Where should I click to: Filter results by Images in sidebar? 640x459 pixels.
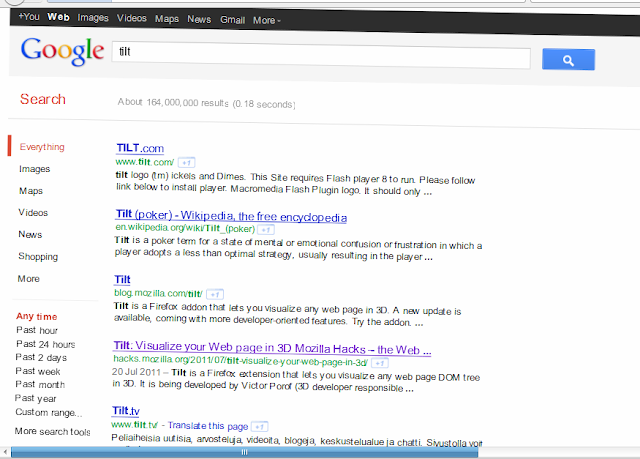click(x=35, y=169)
